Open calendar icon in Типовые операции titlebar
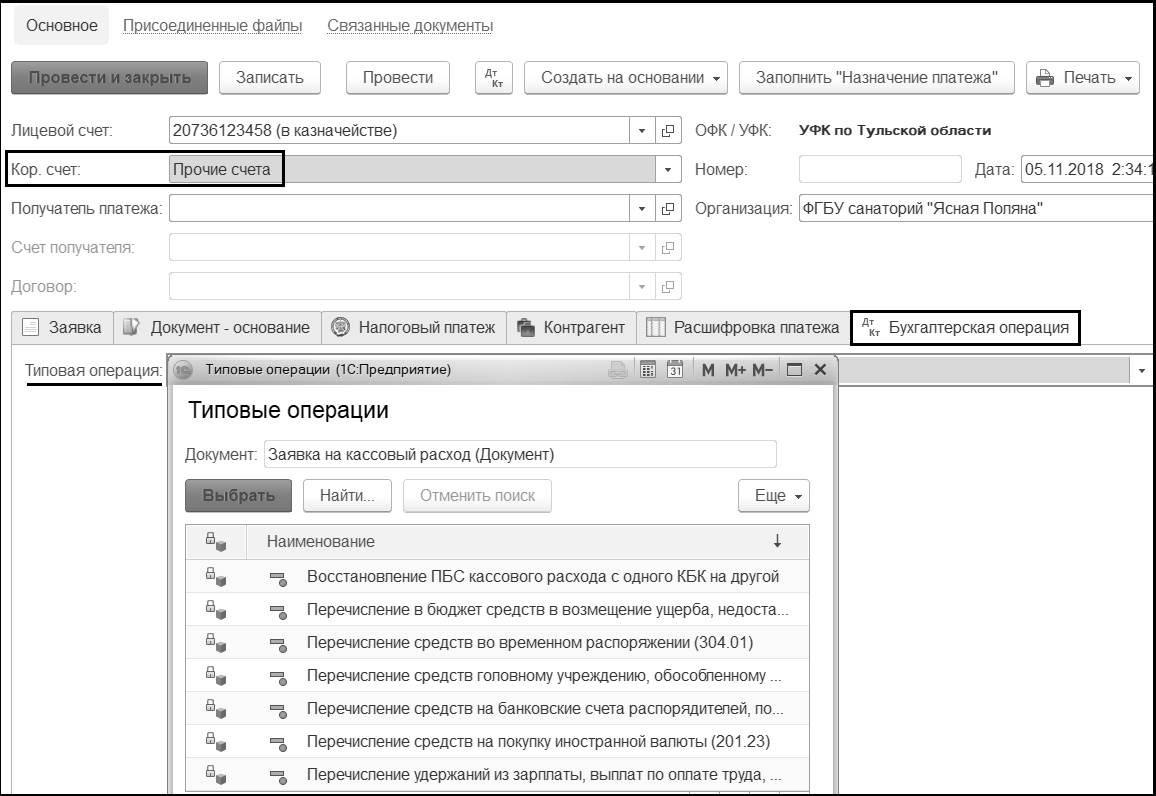 pos(675,370)
